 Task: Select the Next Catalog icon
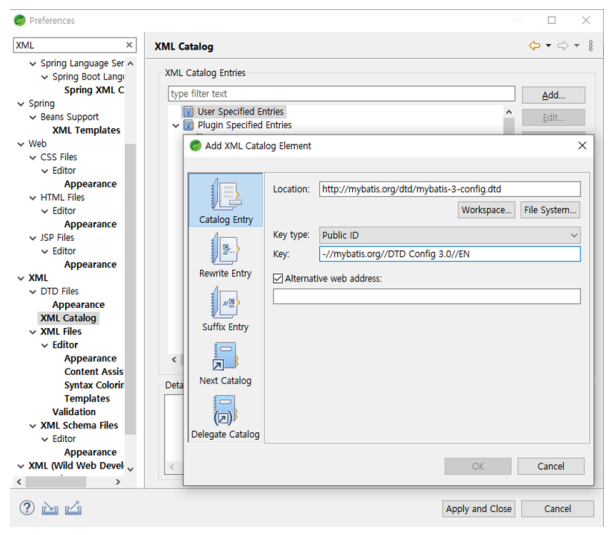[225, 356]
